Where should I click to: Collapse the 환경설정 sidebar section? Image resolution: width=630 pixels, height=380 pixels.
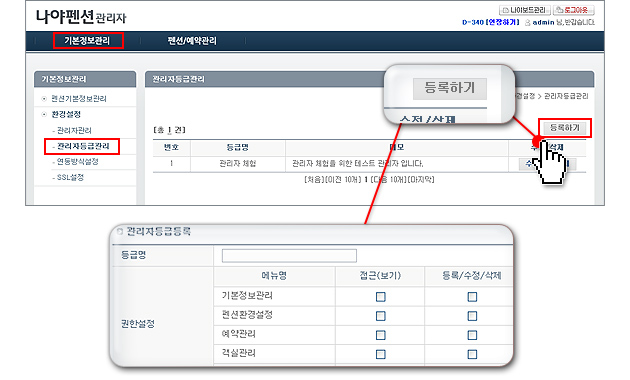click(x=66, y=114)
